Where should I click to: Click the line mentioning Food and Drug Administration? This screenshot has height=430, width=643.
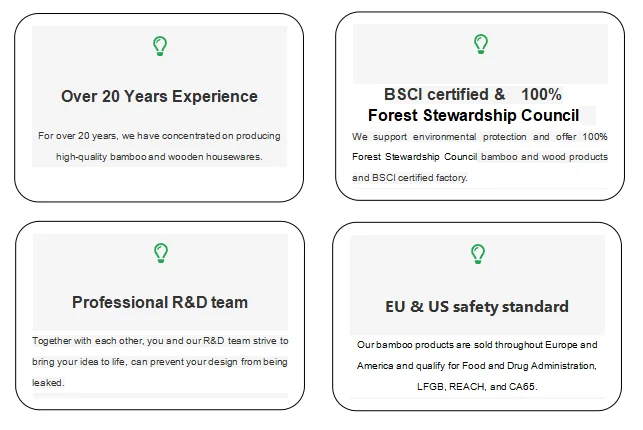click(x=477, y=366)
